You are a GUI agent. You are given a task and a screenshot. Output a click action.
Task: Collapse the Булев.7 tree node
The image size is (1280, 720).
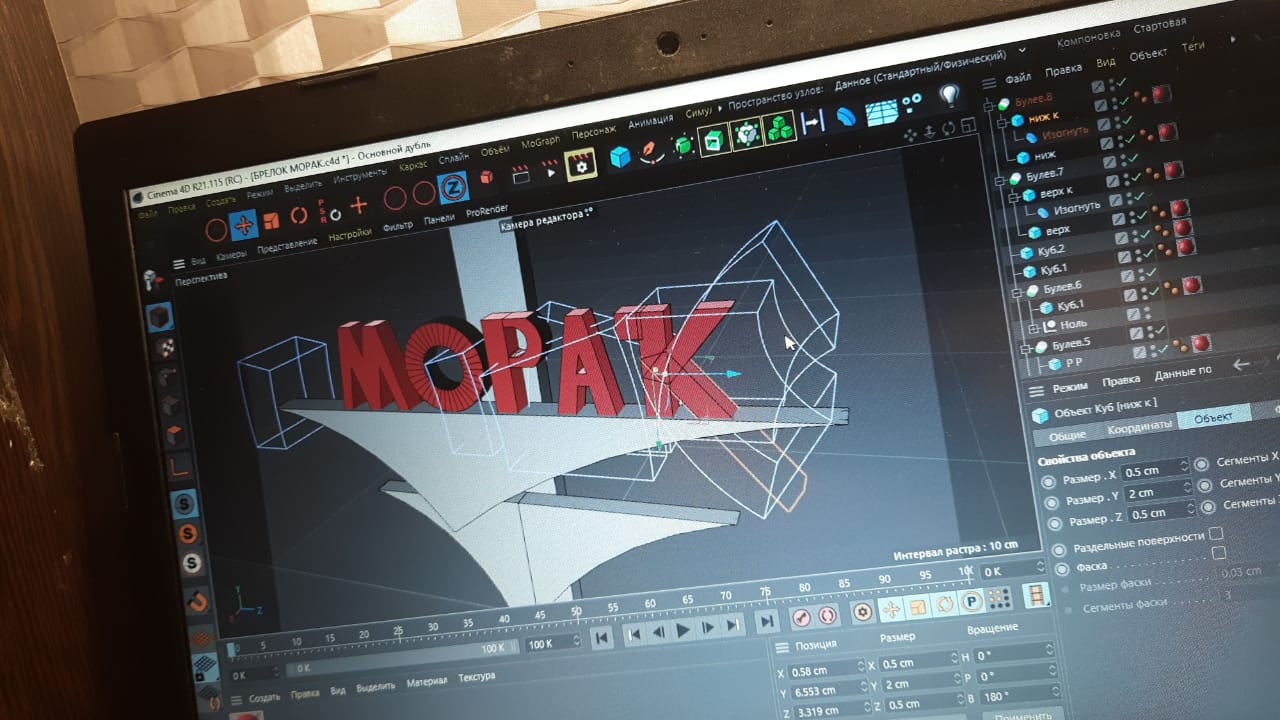pyautogui.click(x=1001, y=178)
